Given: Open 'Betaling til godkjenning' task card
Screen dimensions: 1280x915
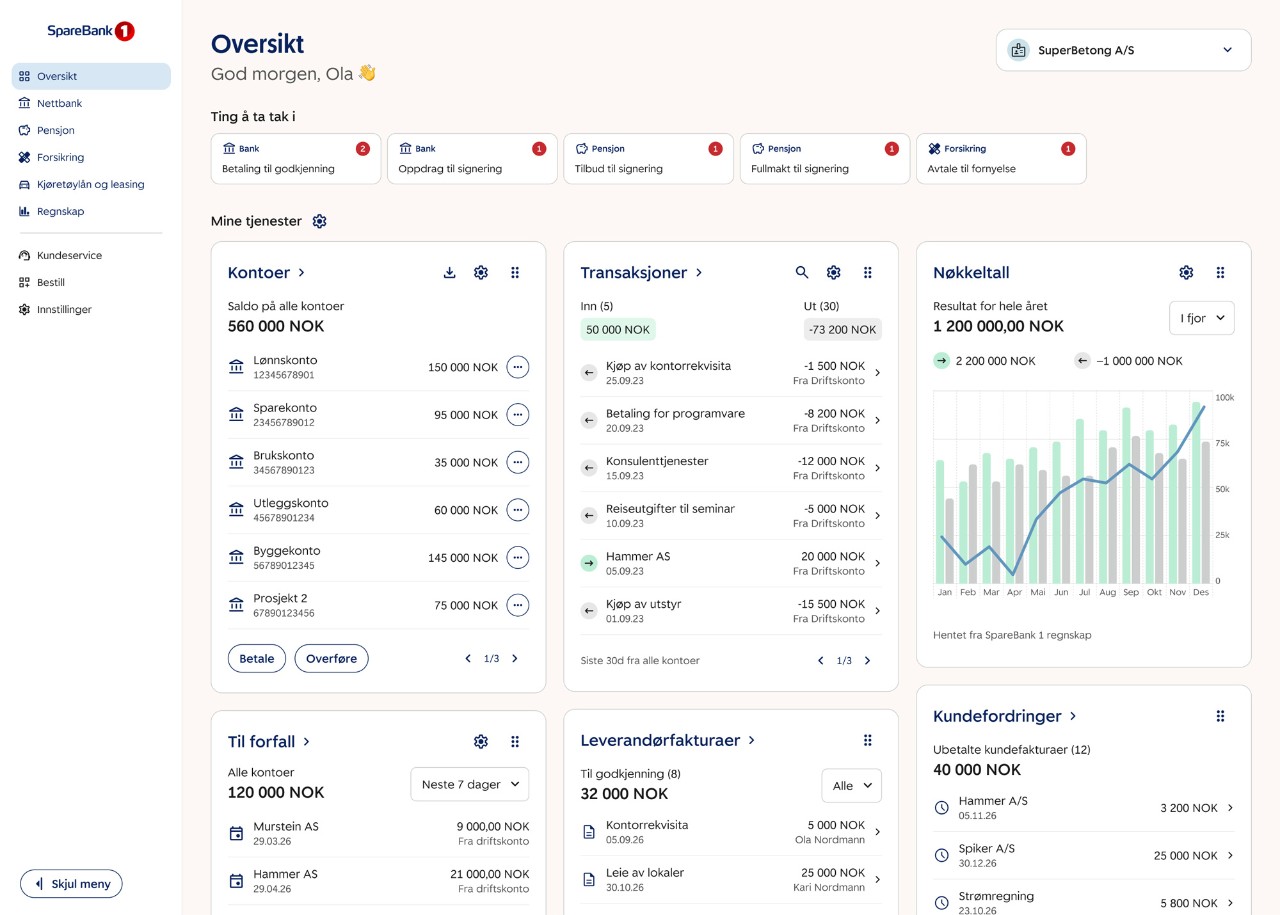Looking at the screenshot, I should [296, 159].
